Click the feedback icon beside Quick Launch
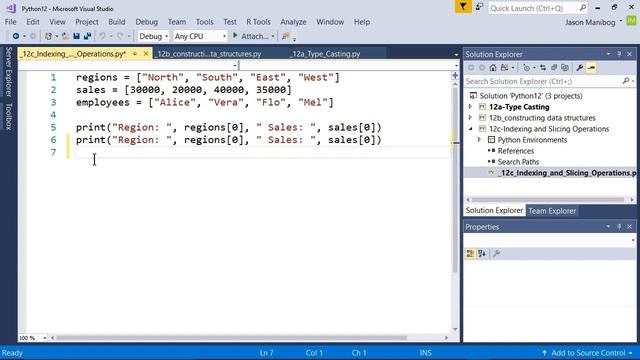This screenshot has height=360, width=640. tap(480, 7)
